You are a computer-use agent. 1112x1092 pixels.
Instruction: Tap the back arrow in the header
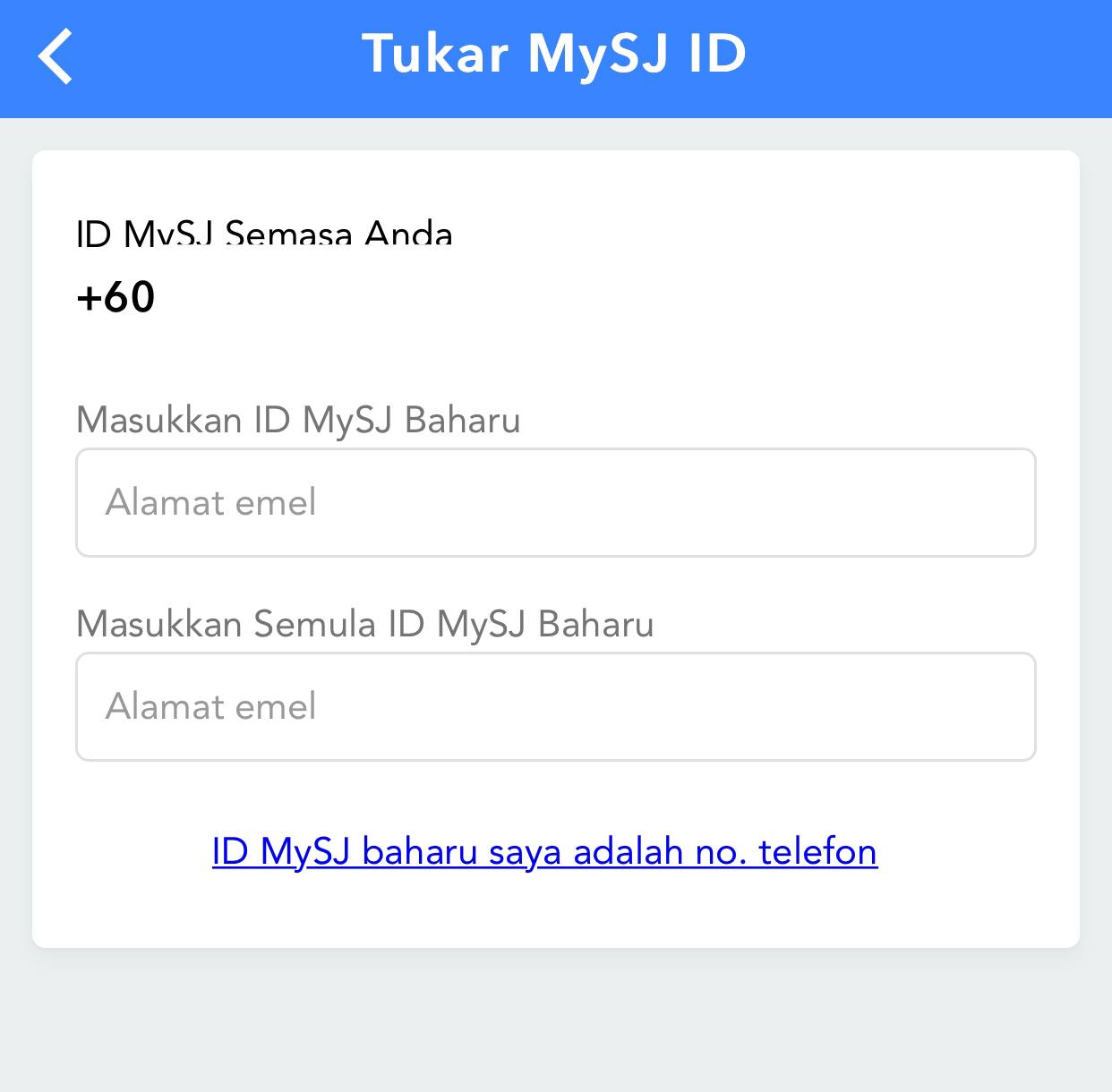pyautogui.click(x=56, y=55)
